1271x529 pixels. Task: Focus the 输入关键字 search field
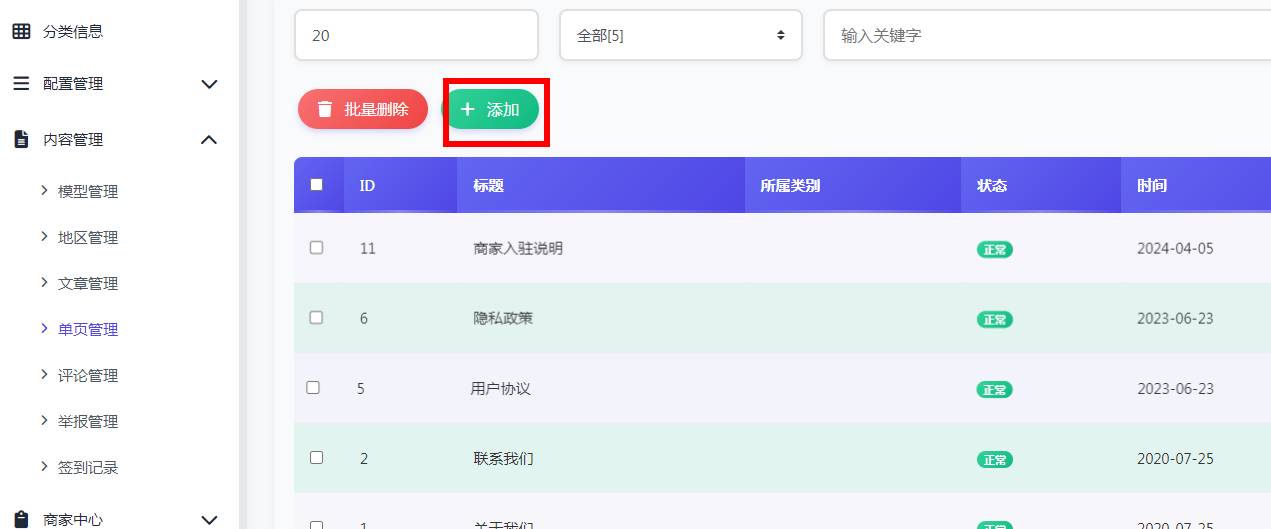tap(1040, 35)
